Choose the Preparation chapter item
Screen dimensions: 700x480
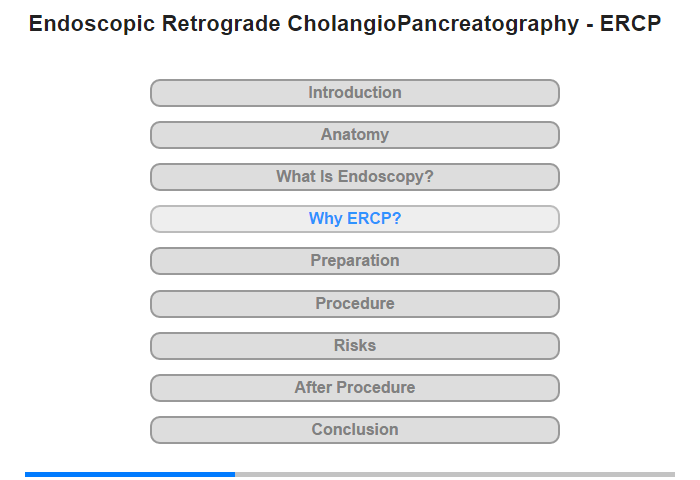coord(354,261)
